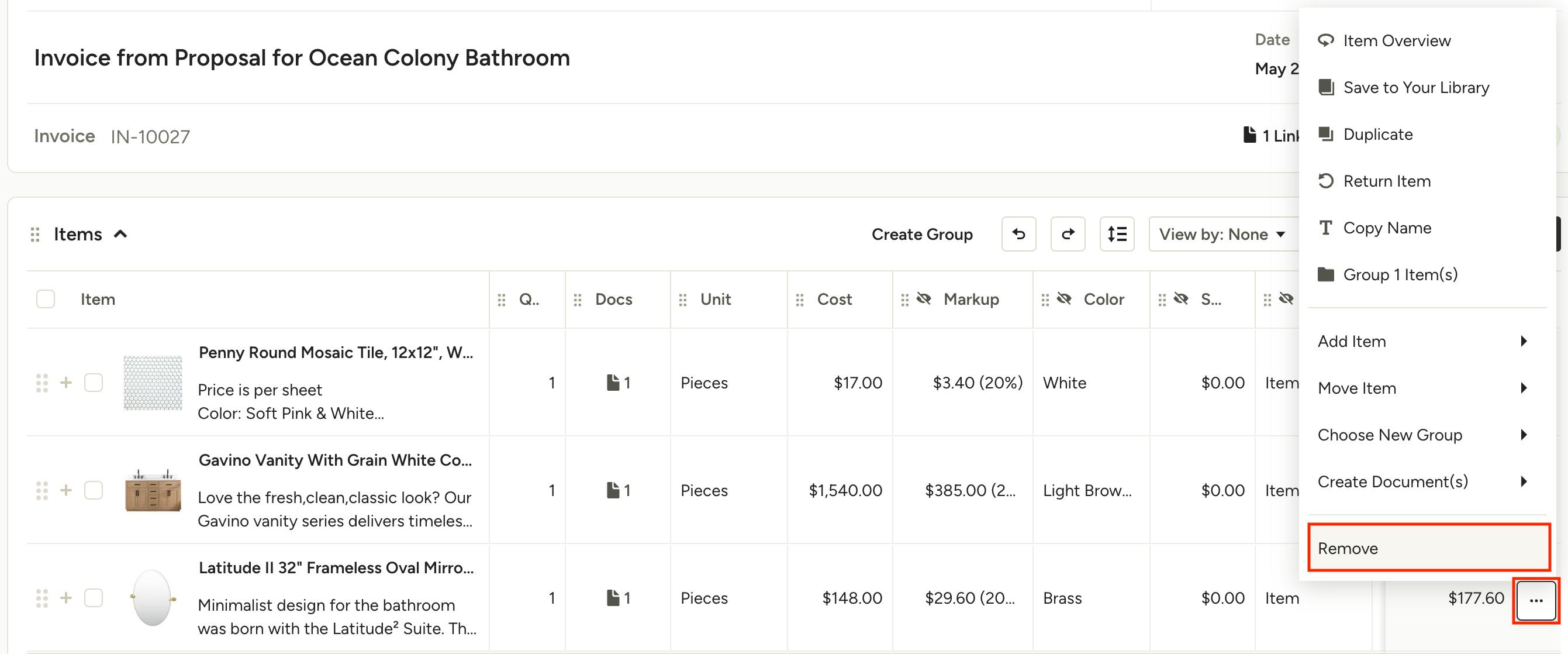Click the S... column drag handle

tap(1162, 300)
